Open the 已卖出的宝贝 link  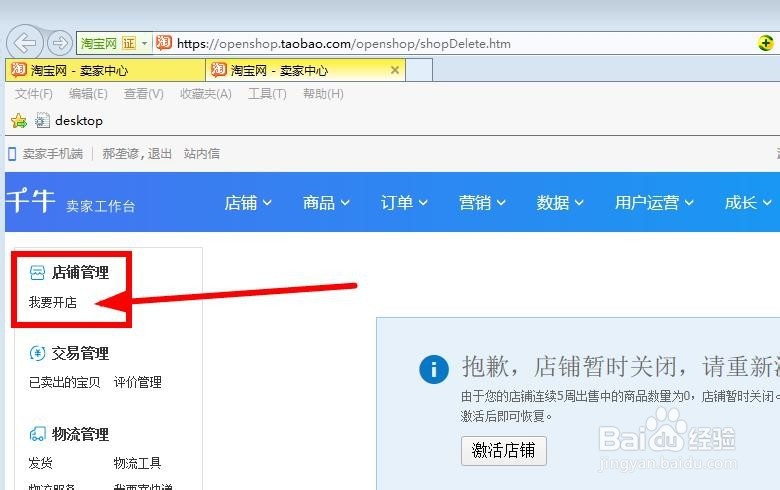65,382
